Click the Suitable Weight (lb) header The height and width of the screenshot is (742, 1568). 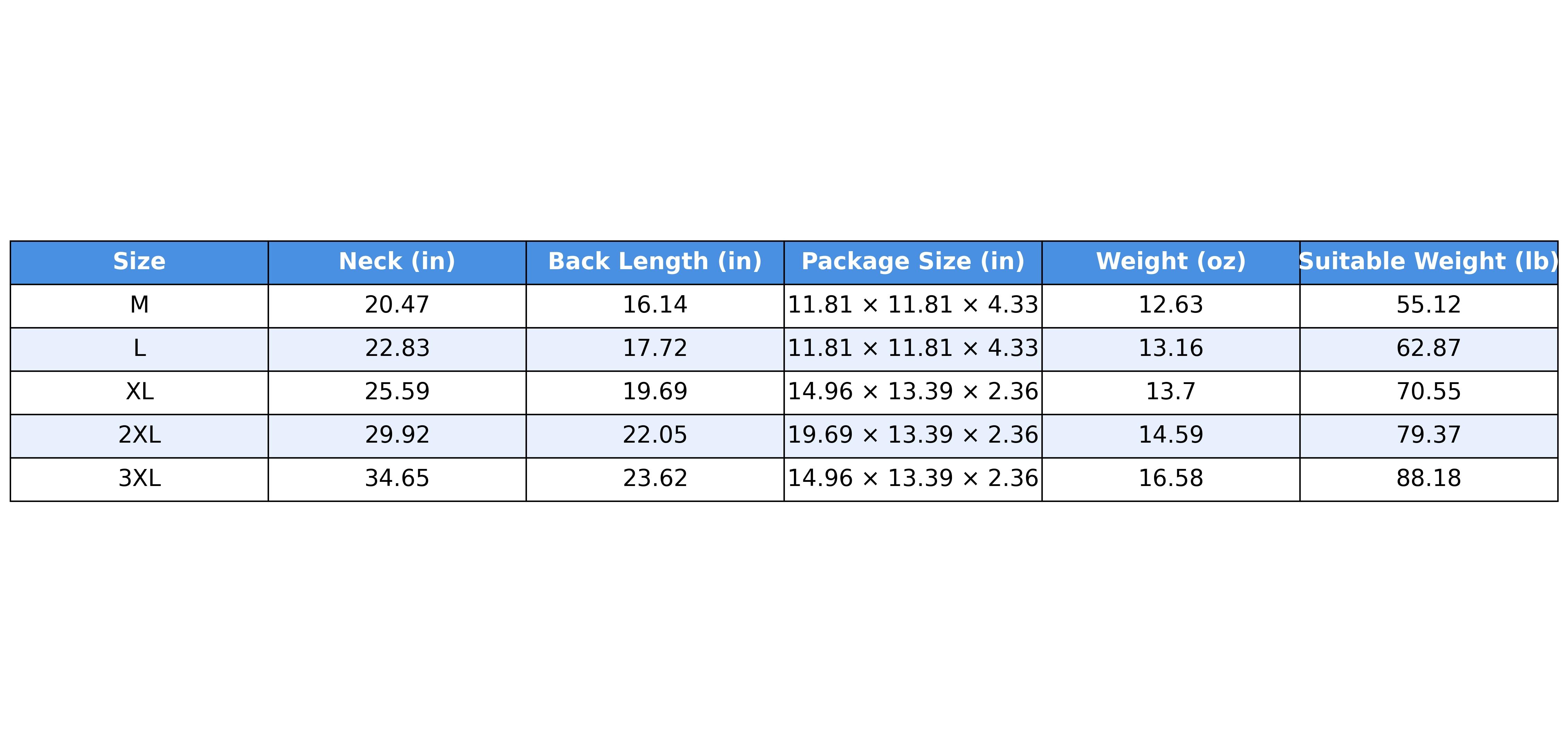pos(1429,262)
